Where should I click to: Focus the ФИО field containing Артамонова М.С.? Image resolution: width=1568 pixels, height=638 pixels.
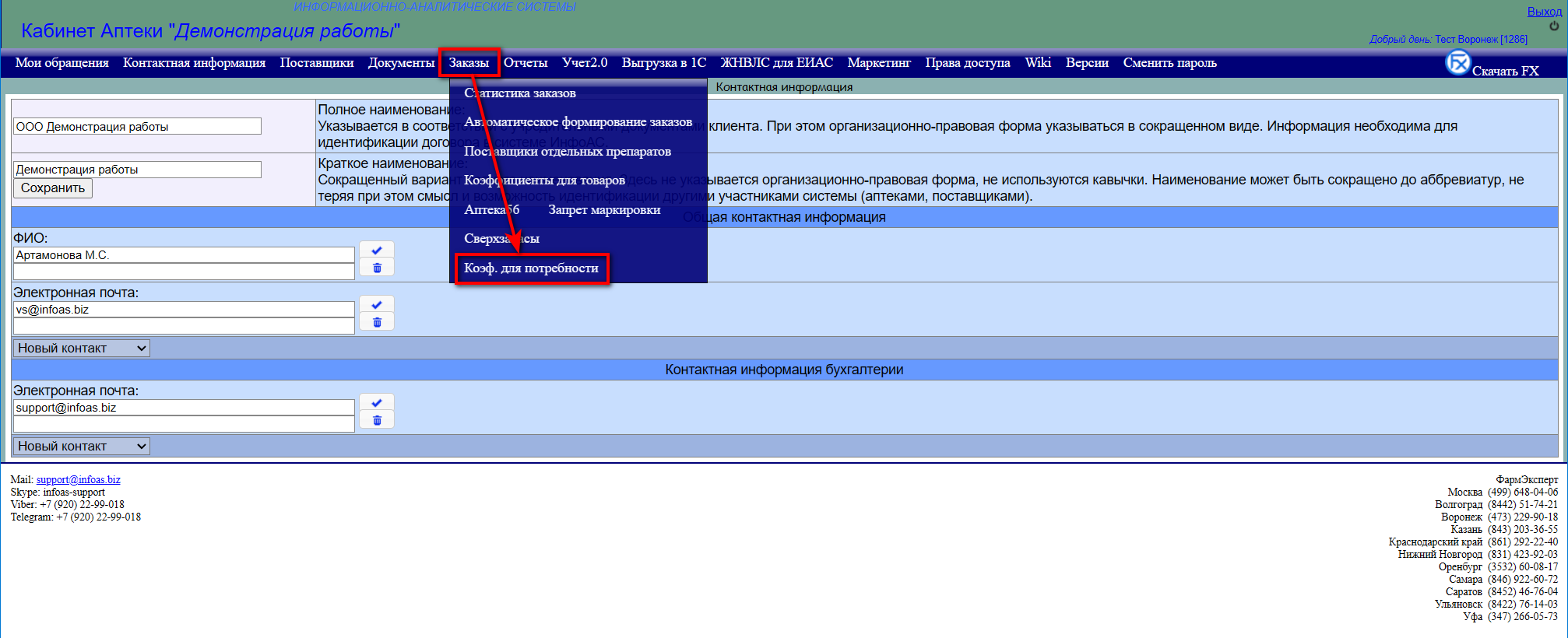[x=184, y=255]
